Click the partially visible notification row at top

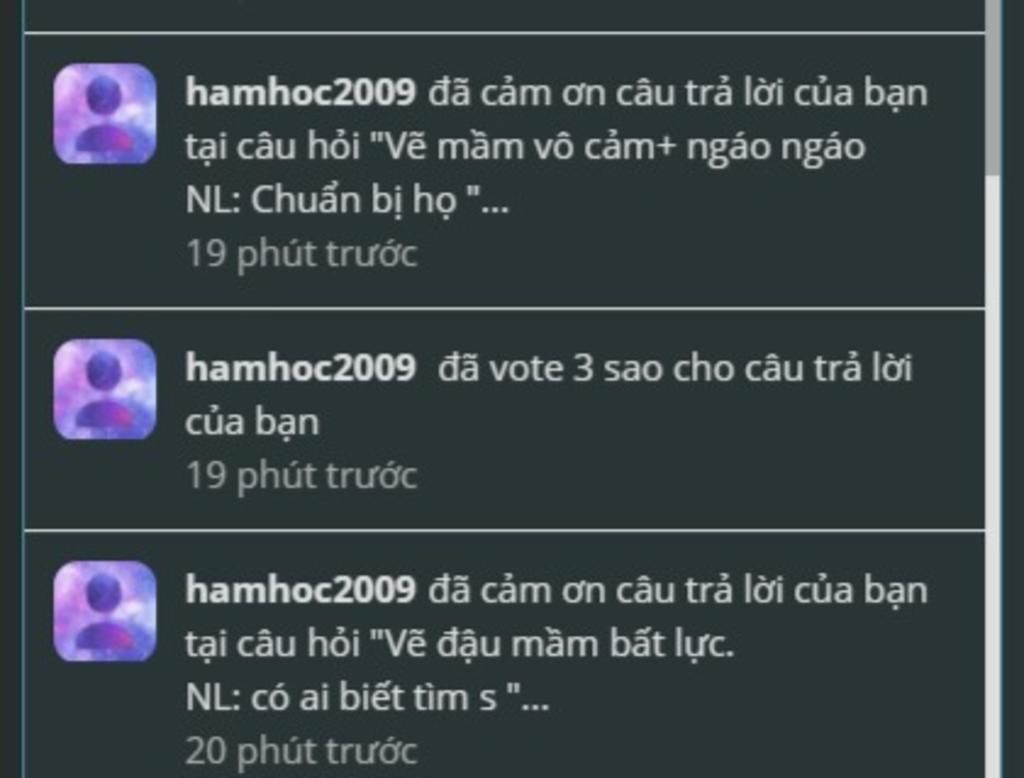click(x=504, y=15)
